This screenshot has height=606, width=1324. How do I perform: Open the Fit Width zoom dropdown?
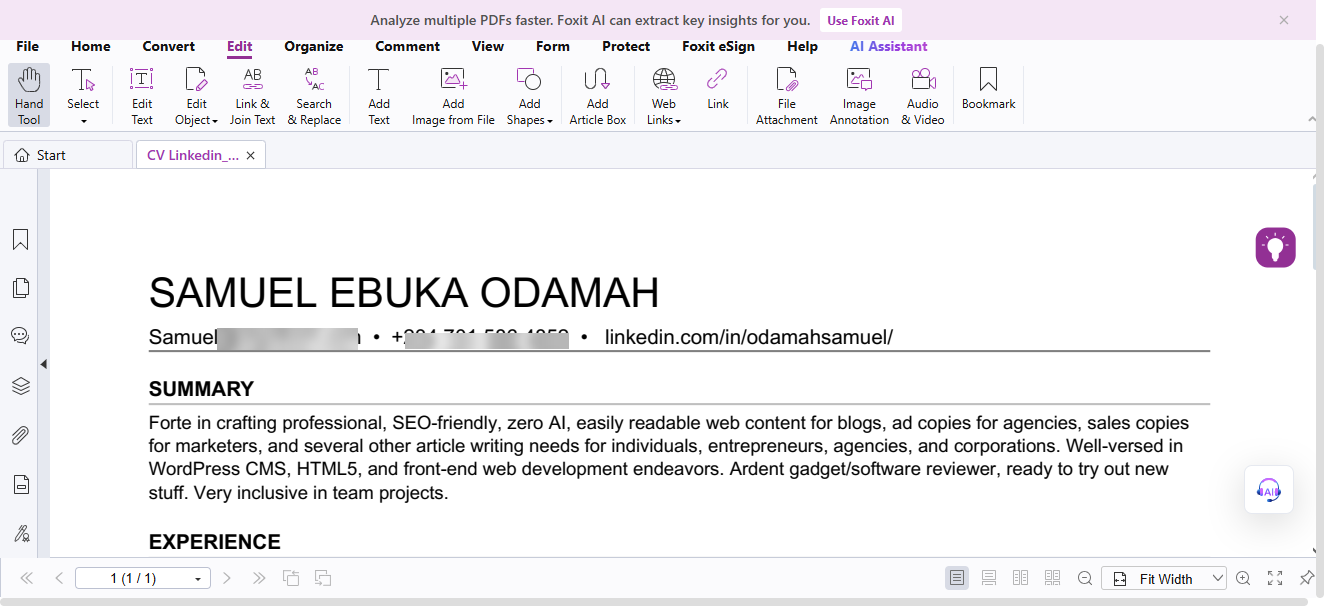click(x=1217, y=578)
